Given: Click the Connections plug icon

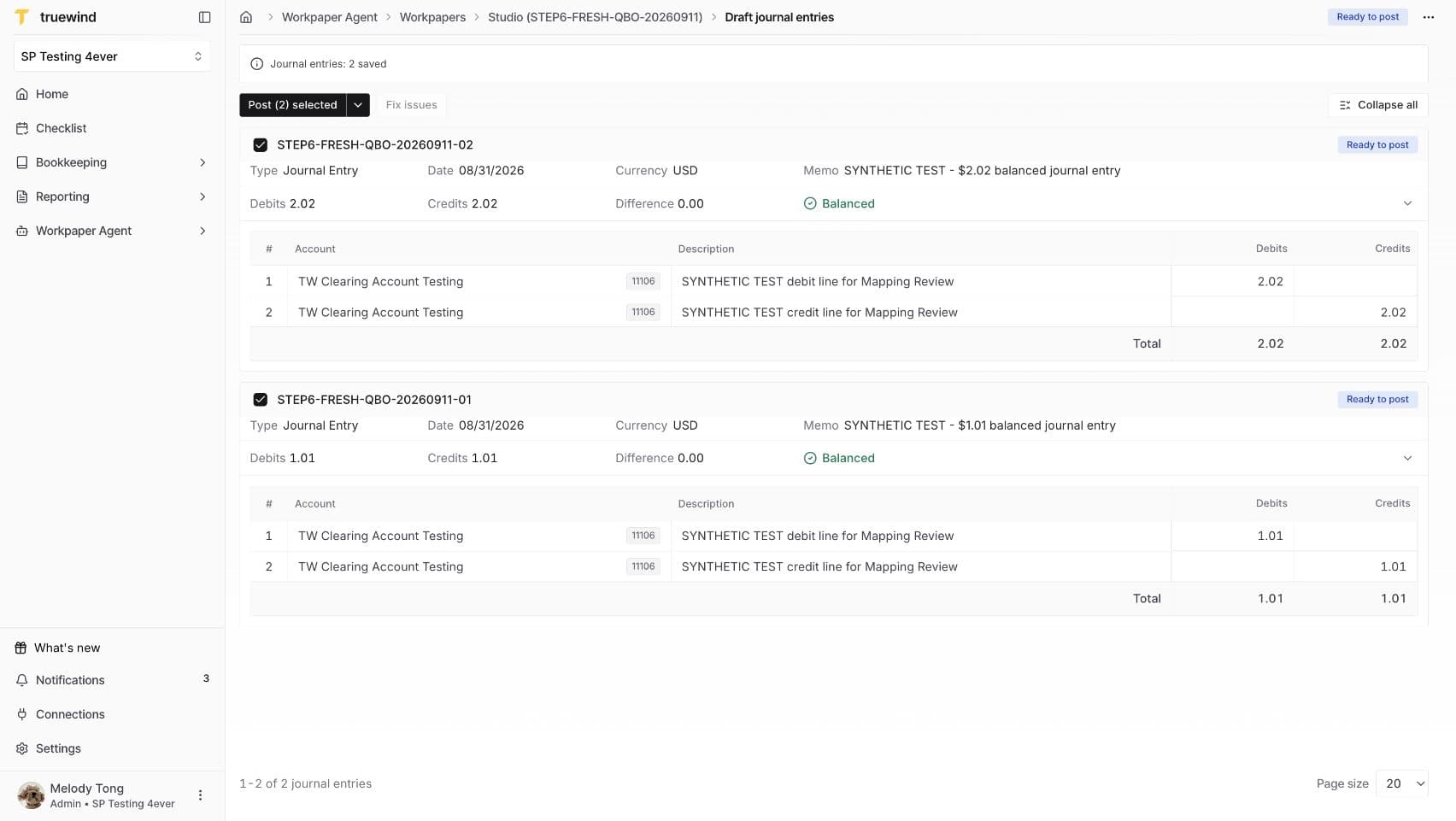Looking at the screenshot, I should click(x=22, y=714).
